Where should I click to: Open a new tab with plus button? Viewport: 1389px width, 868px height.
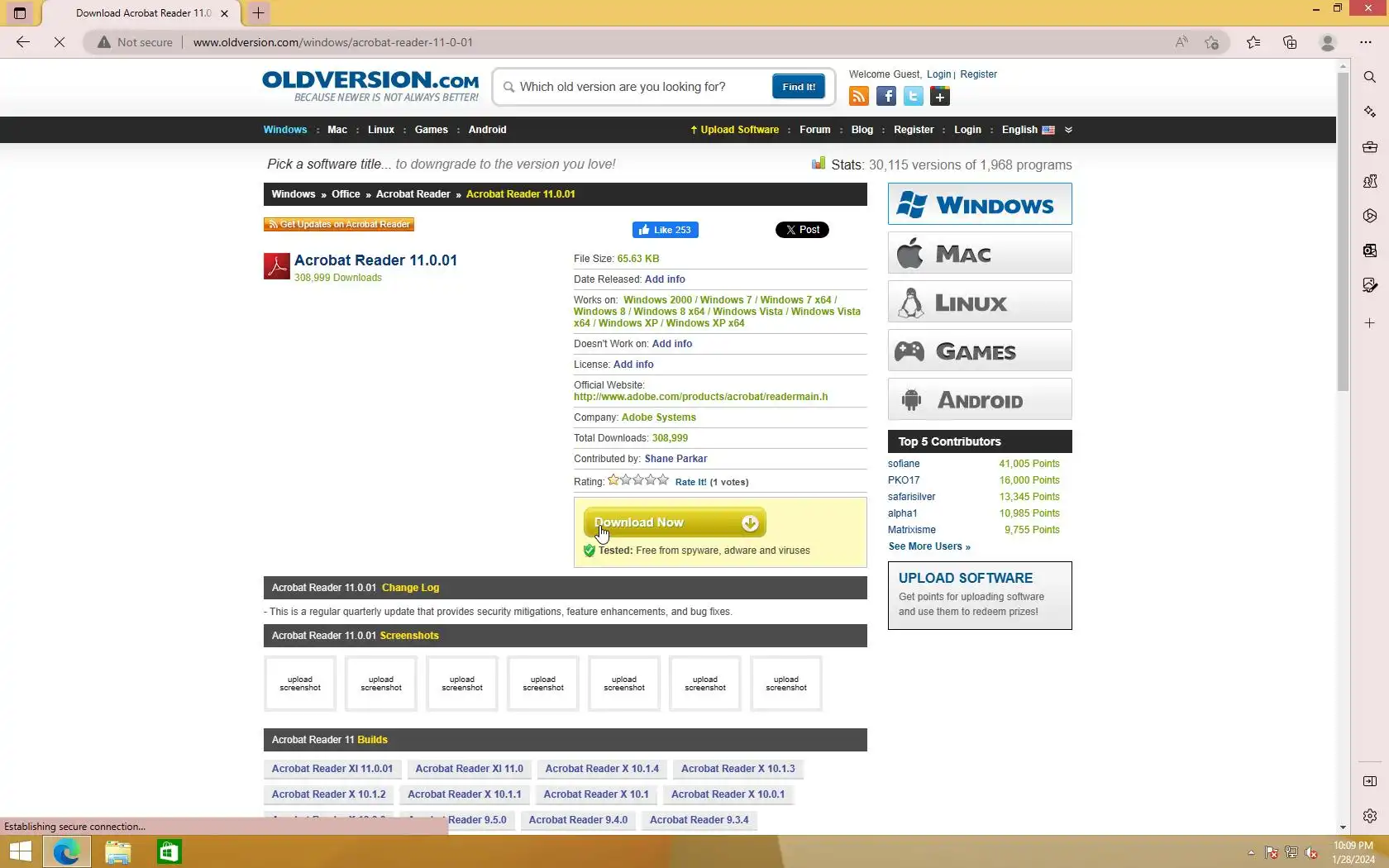coord(258,13)
